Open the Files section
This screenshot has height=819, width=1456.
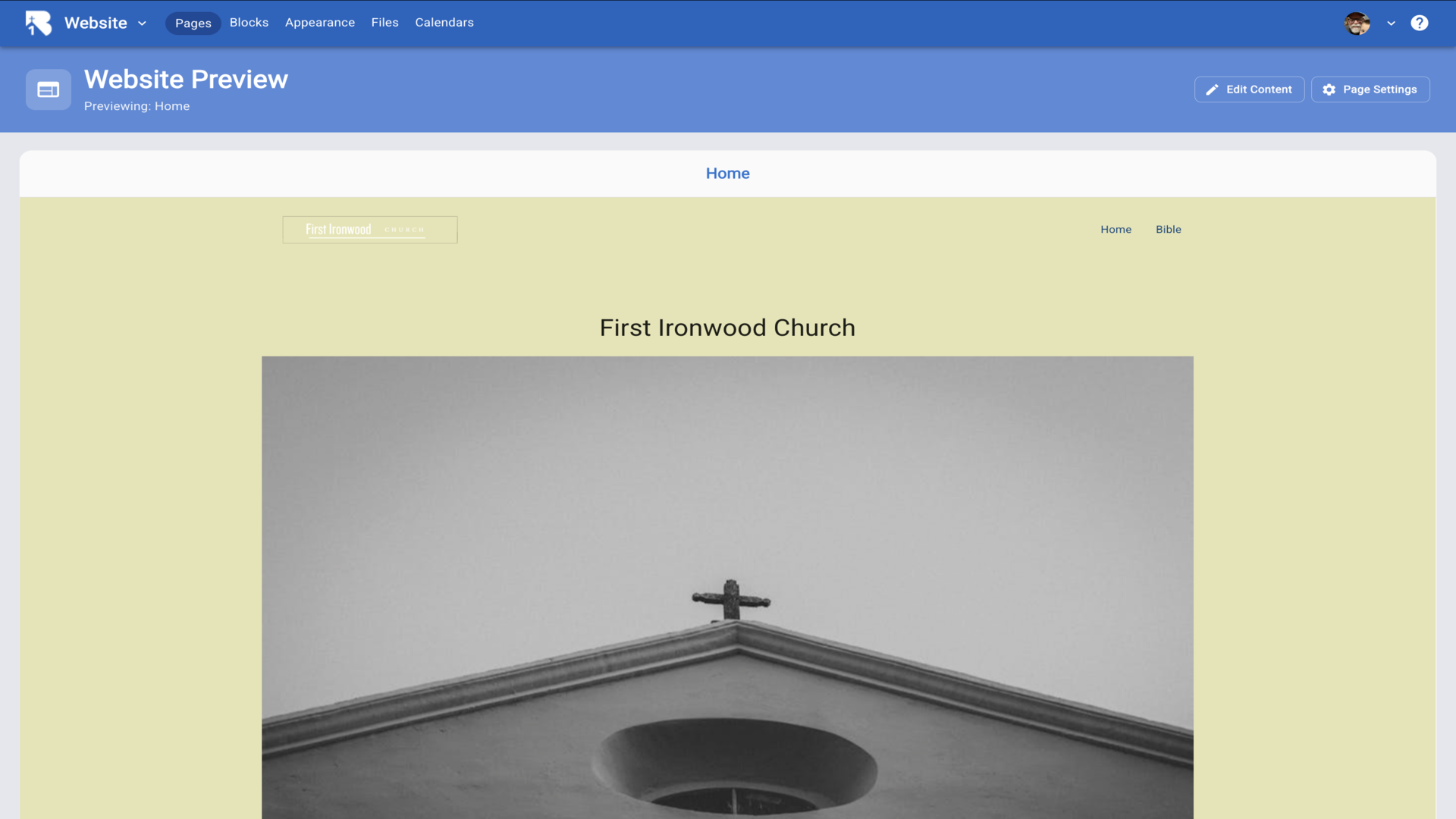pyautogui.click(x=384, y=23)
